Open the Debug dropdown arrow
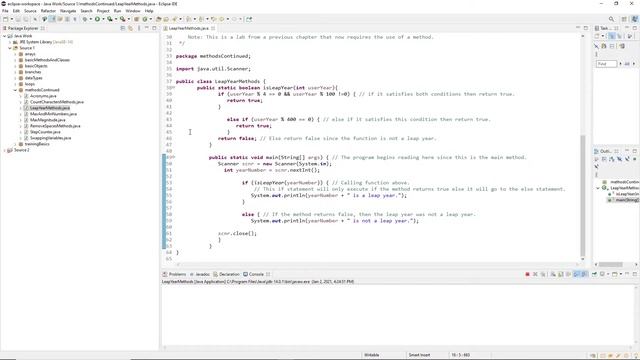This screenshot has height=360, width=640. tap(90, 19)
